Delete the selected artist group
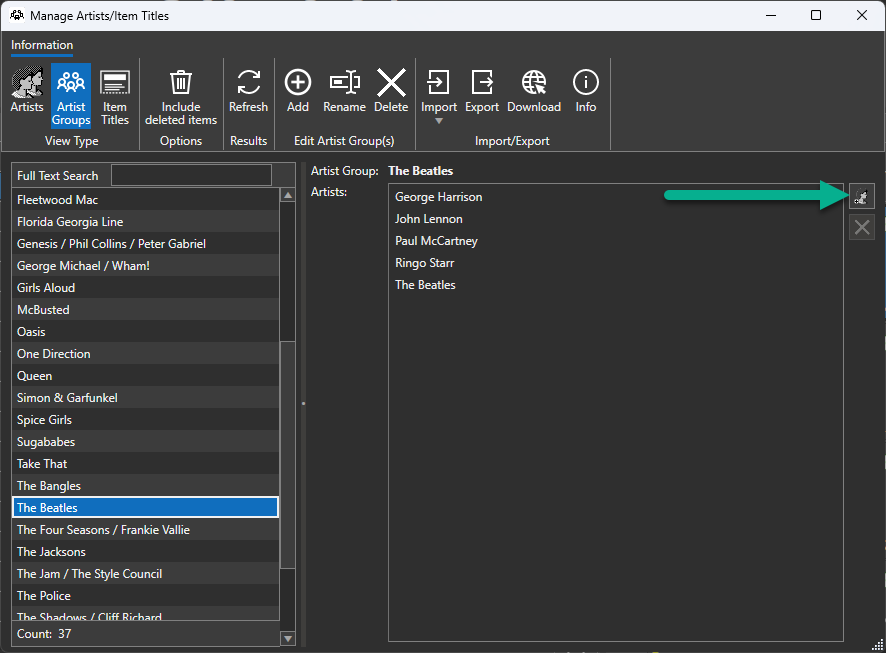This screenshot has height=653, width=886. pyautogui.click(x=391, y=90)
